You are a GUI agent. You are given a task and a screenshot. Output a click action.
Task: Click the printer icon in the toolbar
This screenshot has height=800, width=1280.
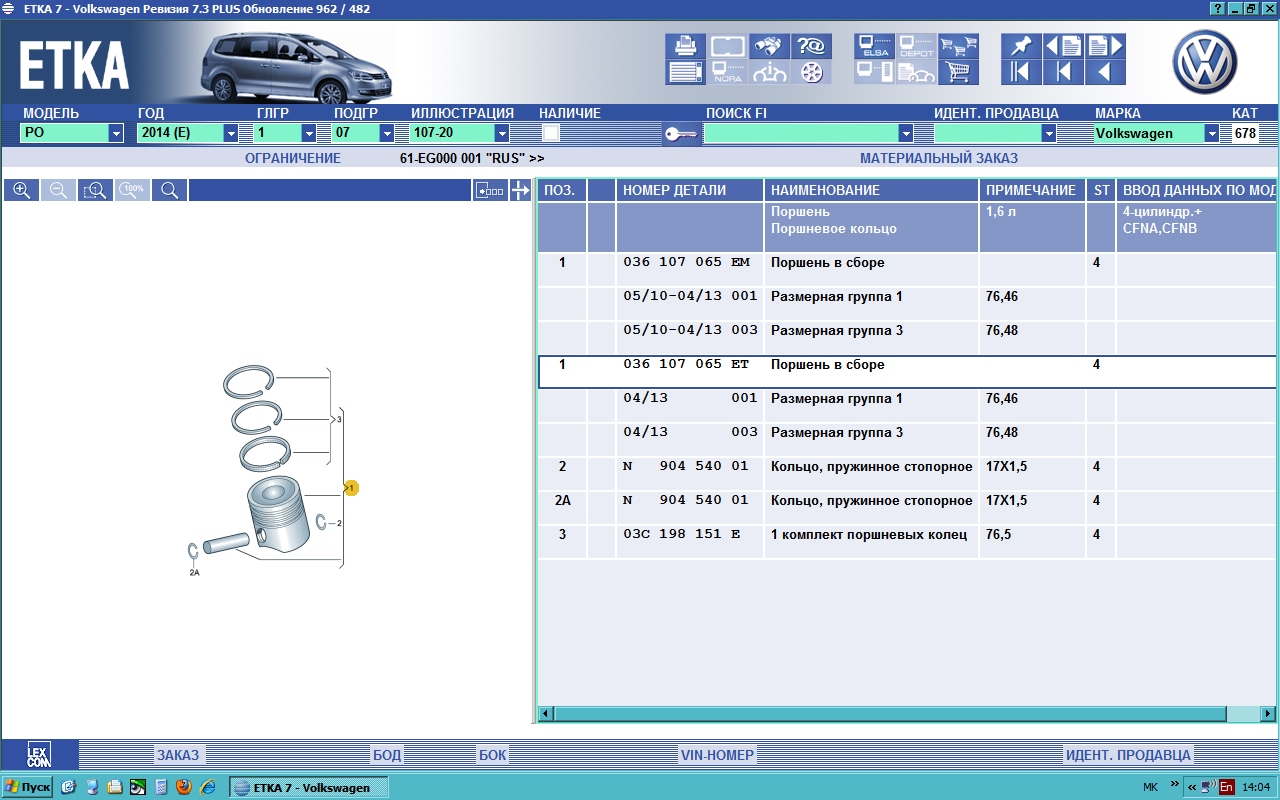[685, 46]
